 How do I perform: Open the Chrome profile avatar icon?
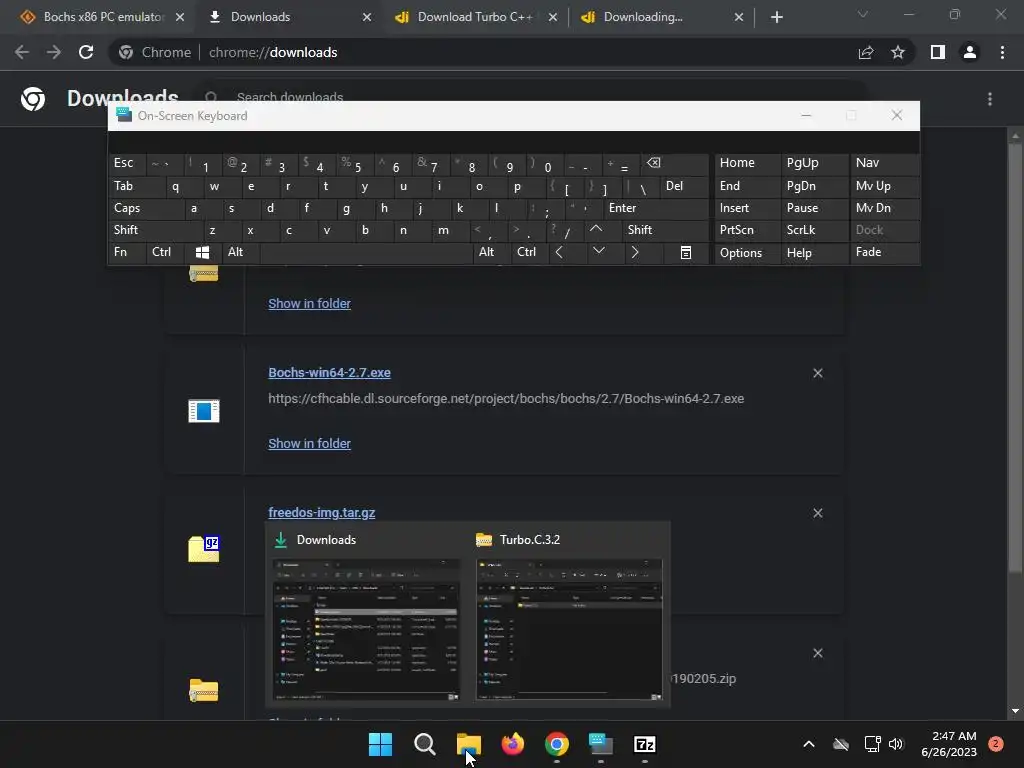pyautogui.click(x=970, y=52)
